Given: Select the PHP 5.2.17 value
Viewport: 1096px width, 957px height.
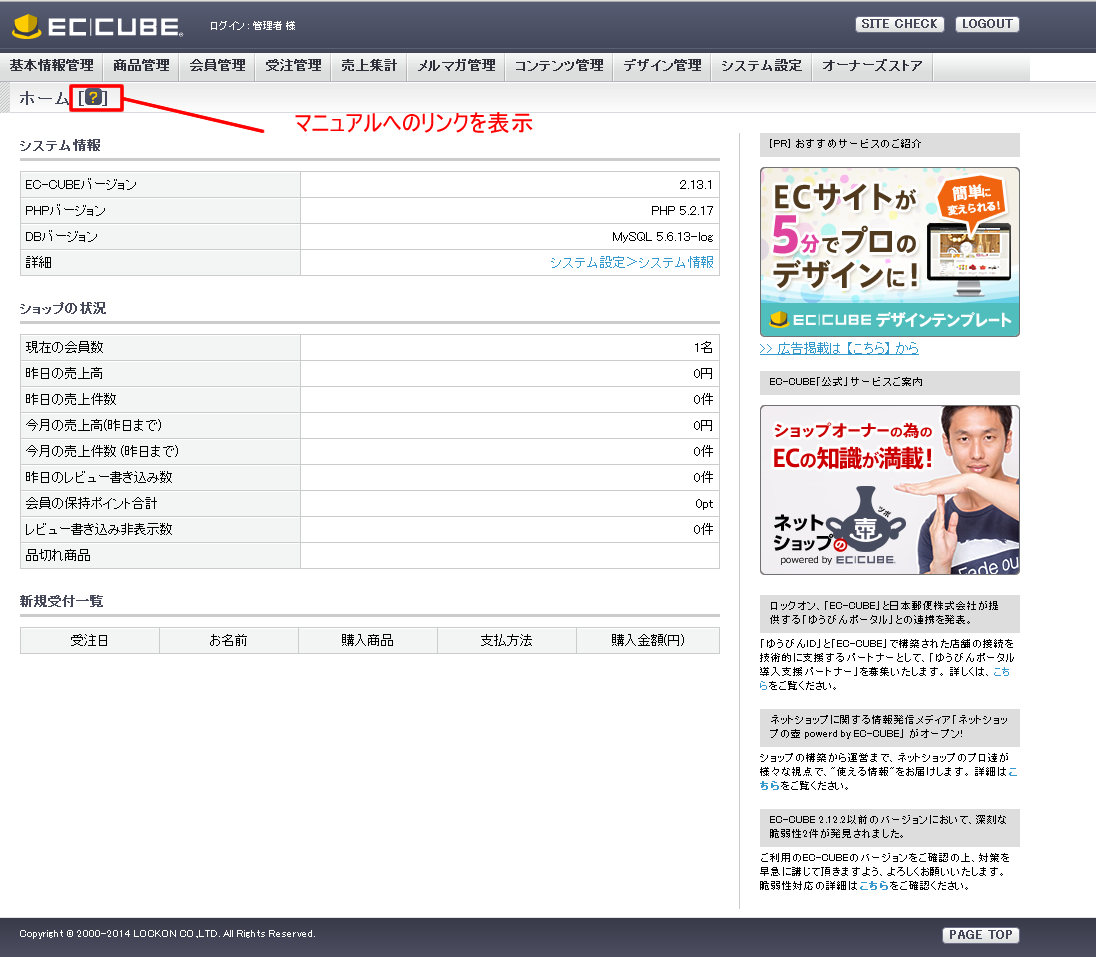Looking at the screenshot, I should tap(682, 210).
